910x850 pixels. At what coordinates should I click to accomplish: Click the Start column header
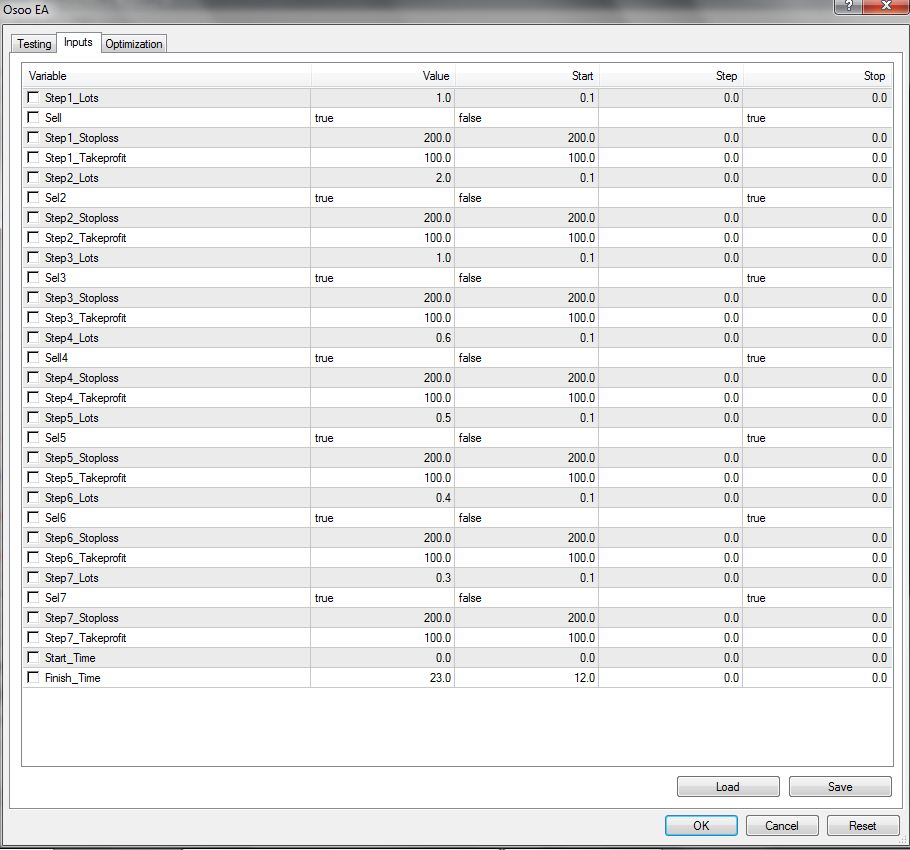coord(527,76)
